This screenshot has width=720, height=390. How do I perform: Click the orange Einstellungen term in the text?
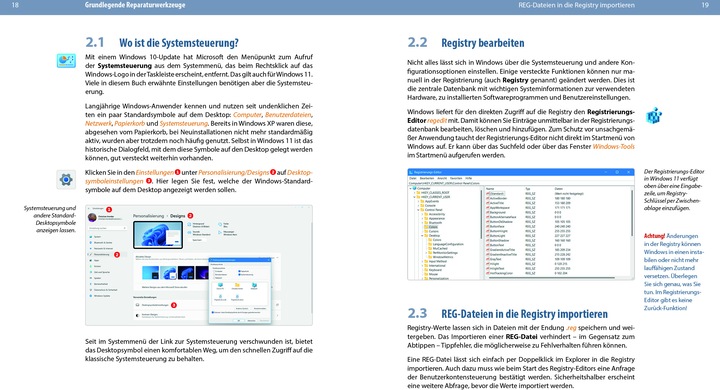(x=155, y=172)
